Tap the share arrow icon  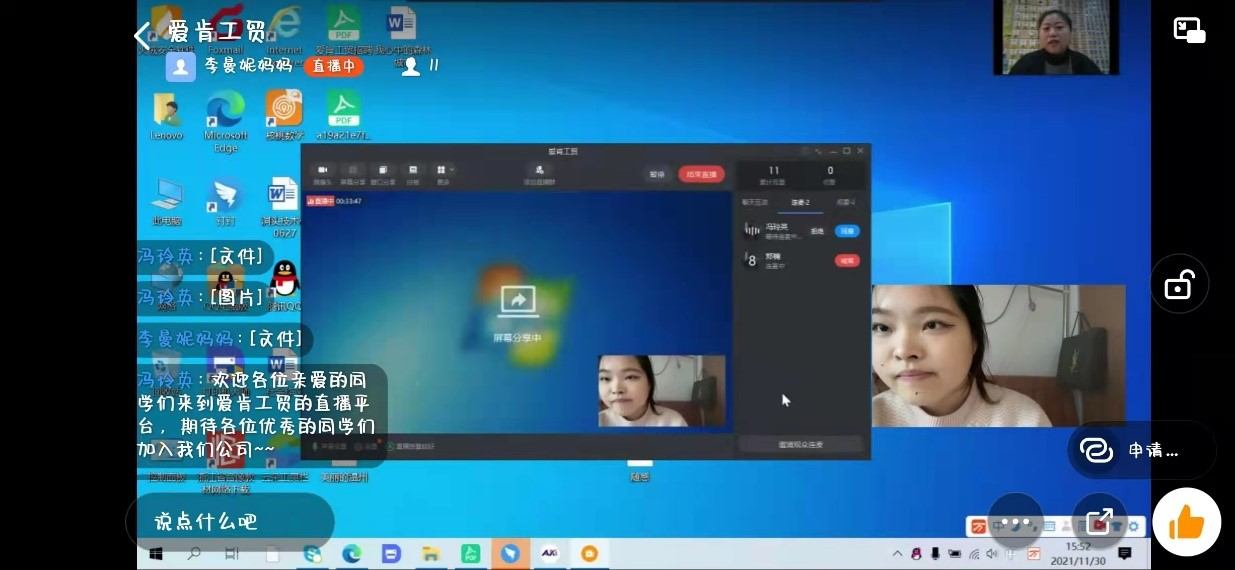tap(1099, 521)
